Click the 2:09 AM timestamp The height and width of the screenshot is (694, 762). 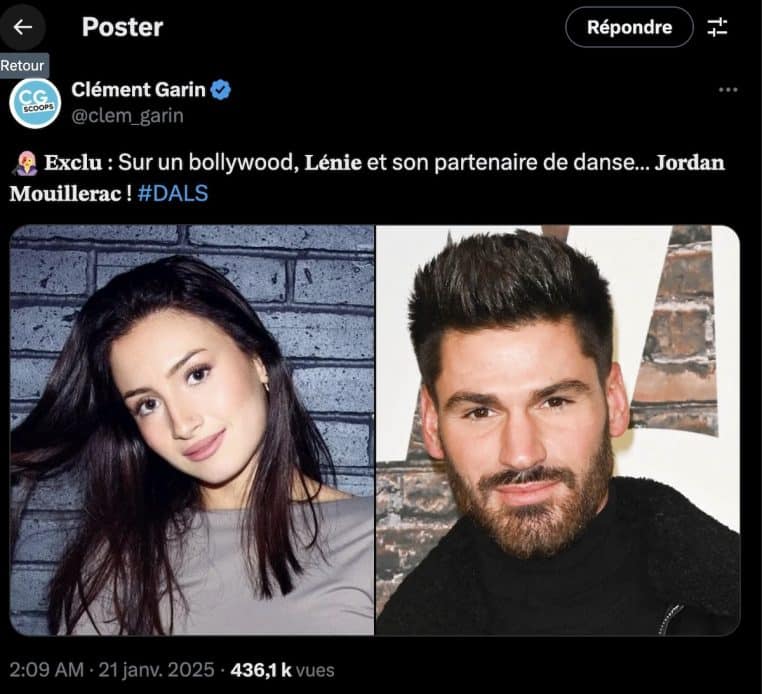47,670
